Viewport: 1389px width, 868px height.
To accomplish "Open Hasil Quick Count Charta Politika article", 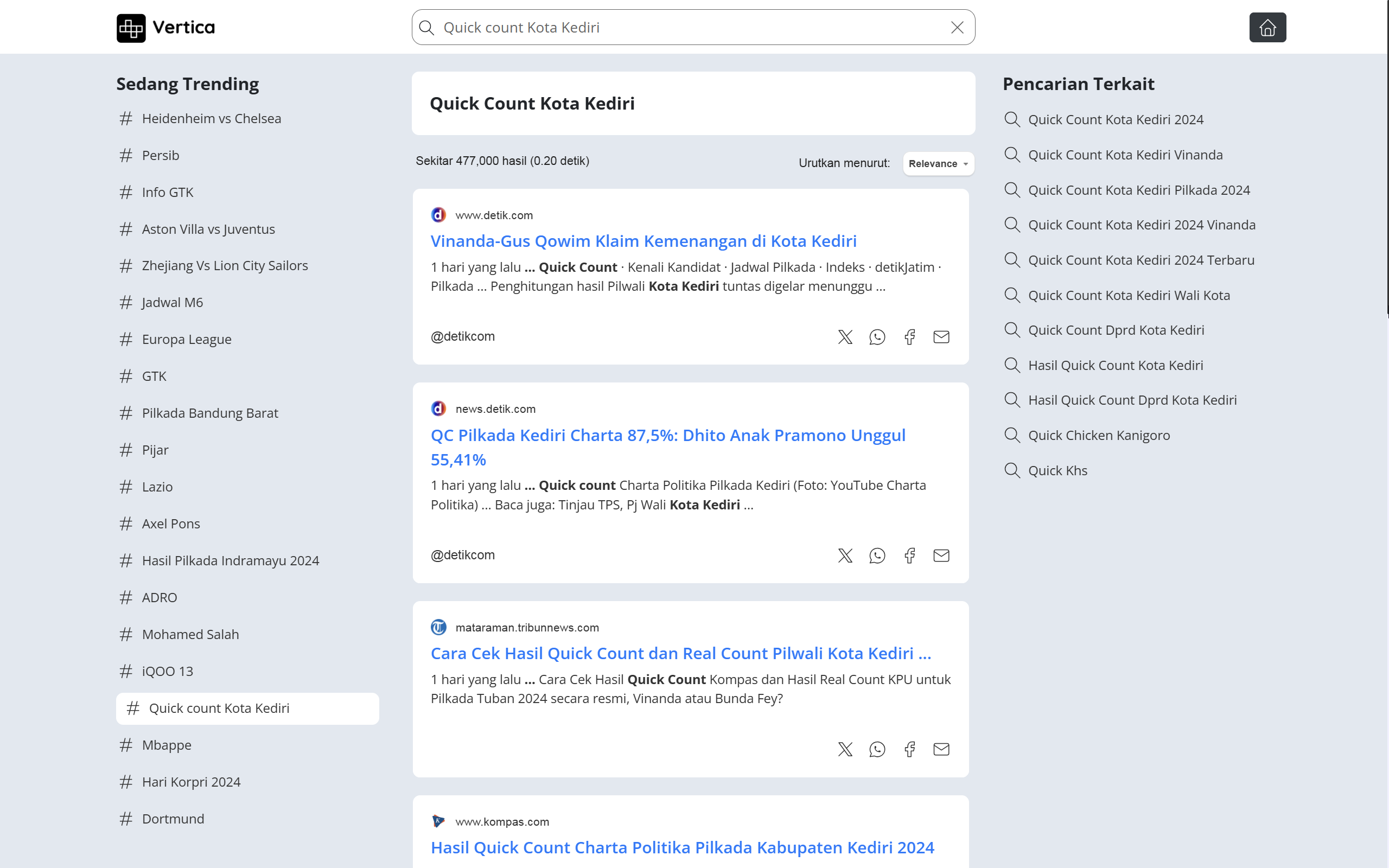I will click(683, 847).
